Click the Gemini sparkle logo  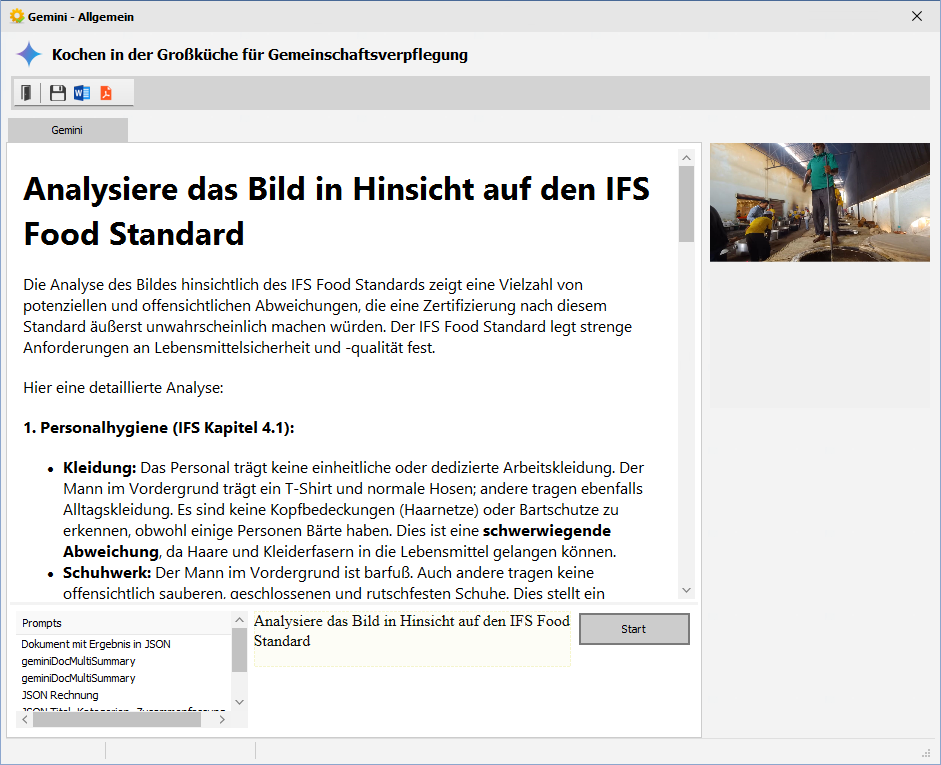tap(28, 55)
